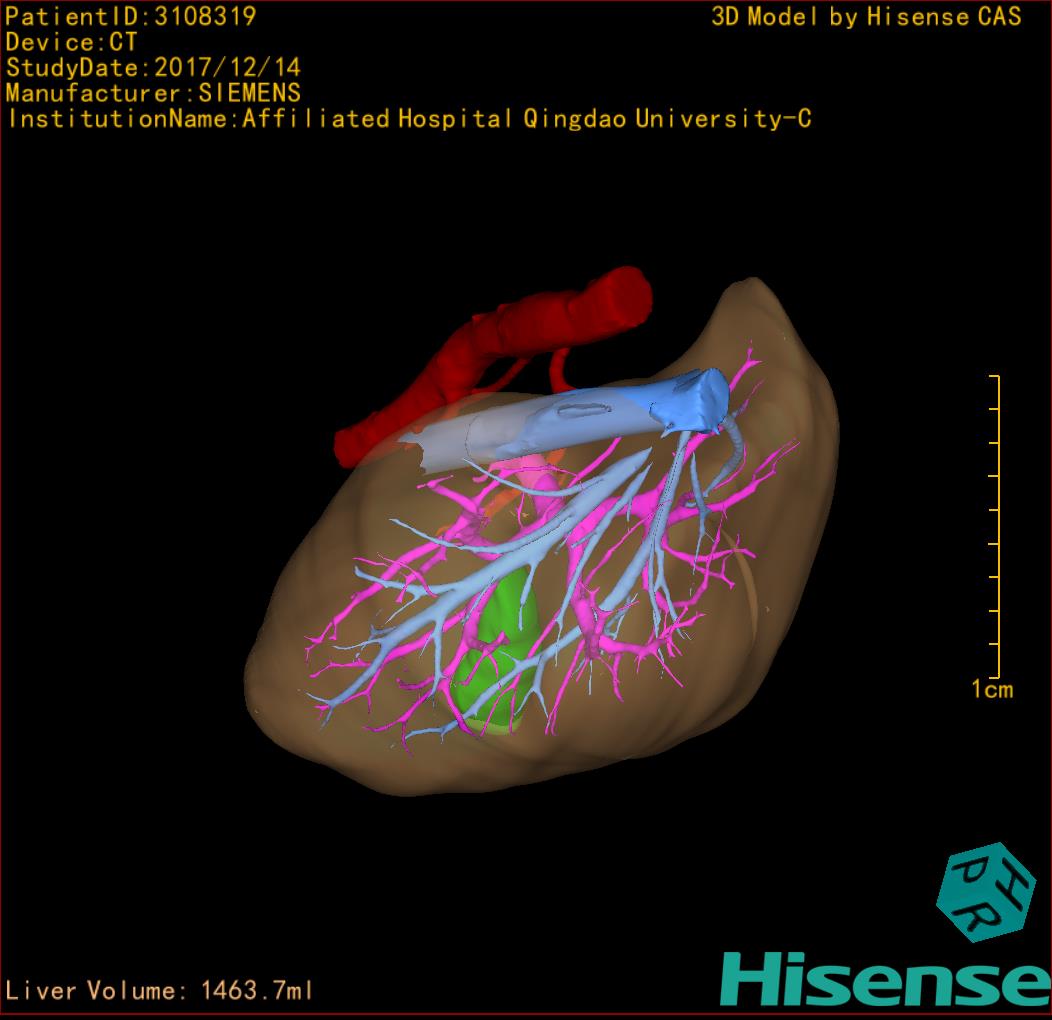Click "3D Model by Hisense CAS" text

tap(866, 16)
